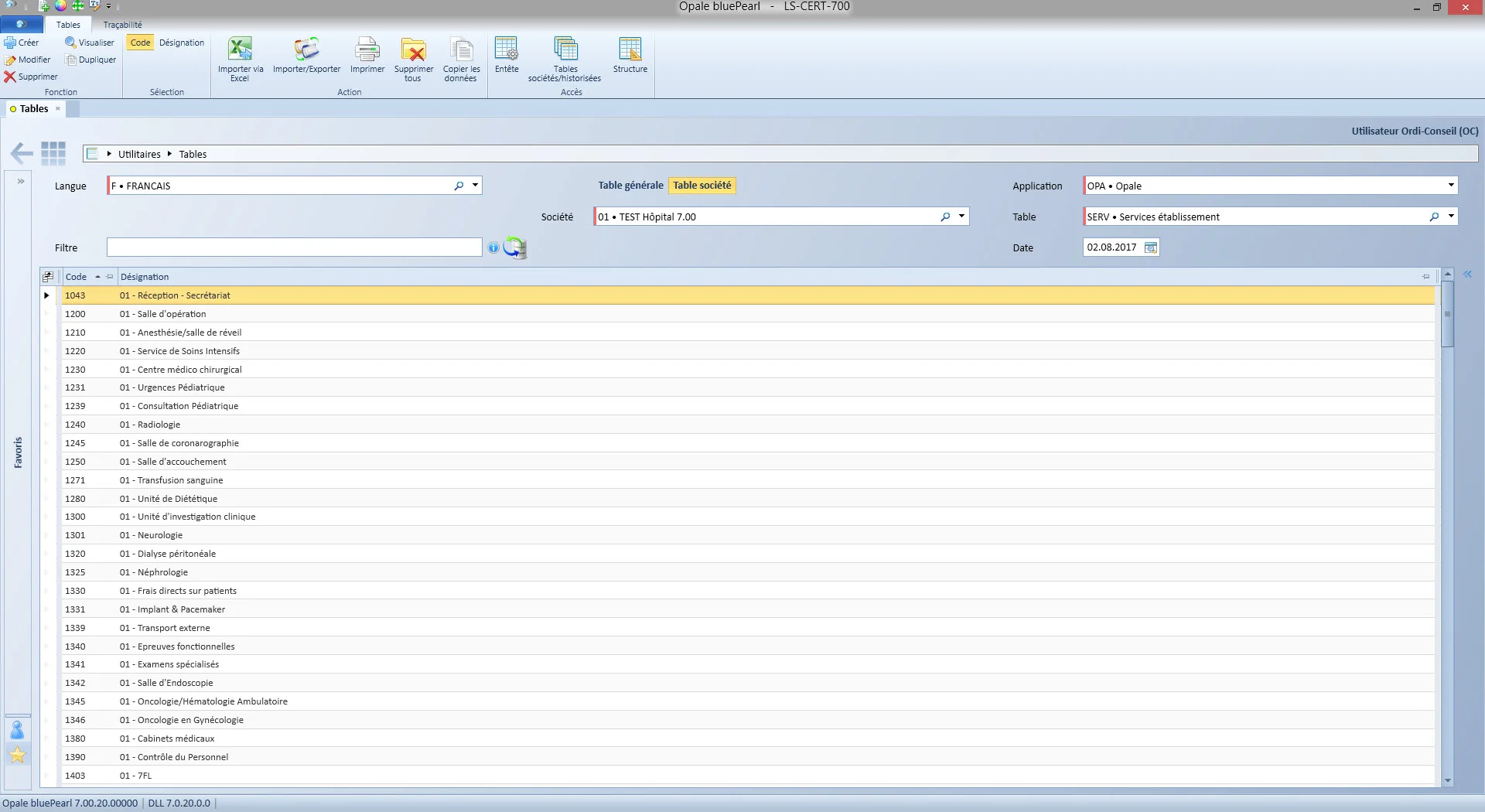This screenshot has height=812, width=1485.
Task: Open the Entête table settings
Action: pyautogui.click(x=507, y=55)
